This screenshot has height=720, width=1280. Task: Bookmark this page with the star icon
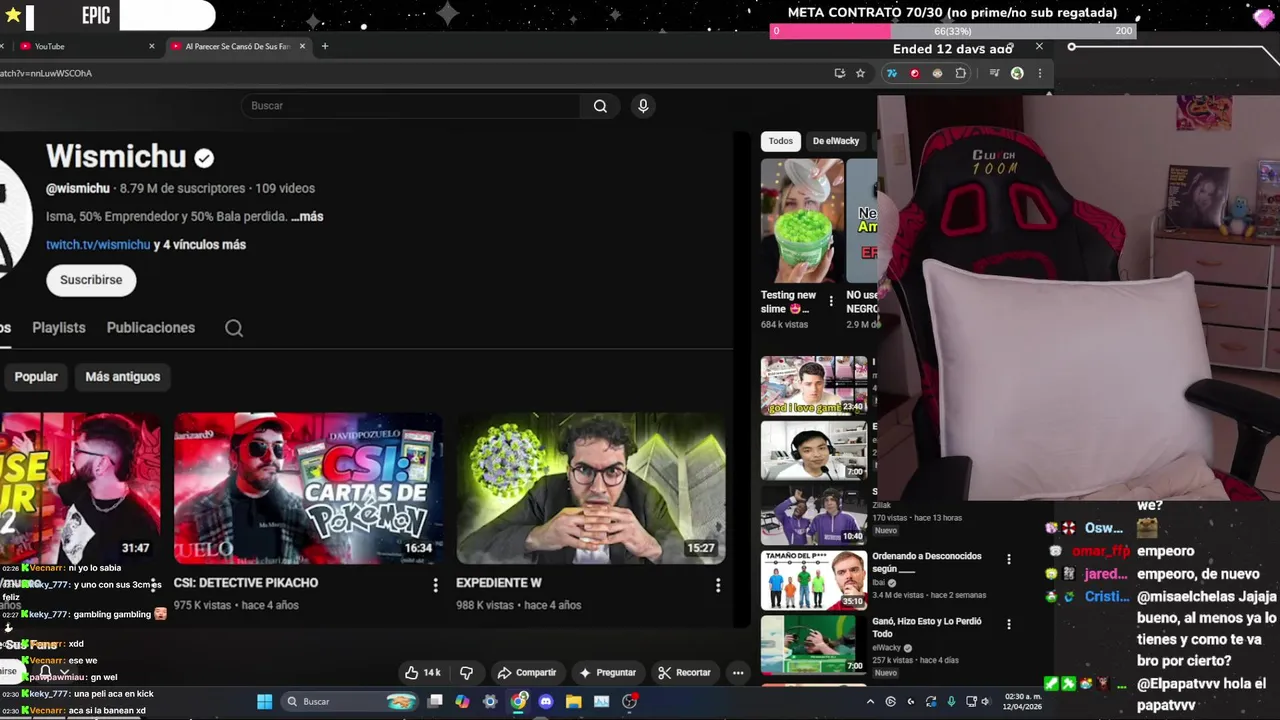860,73
